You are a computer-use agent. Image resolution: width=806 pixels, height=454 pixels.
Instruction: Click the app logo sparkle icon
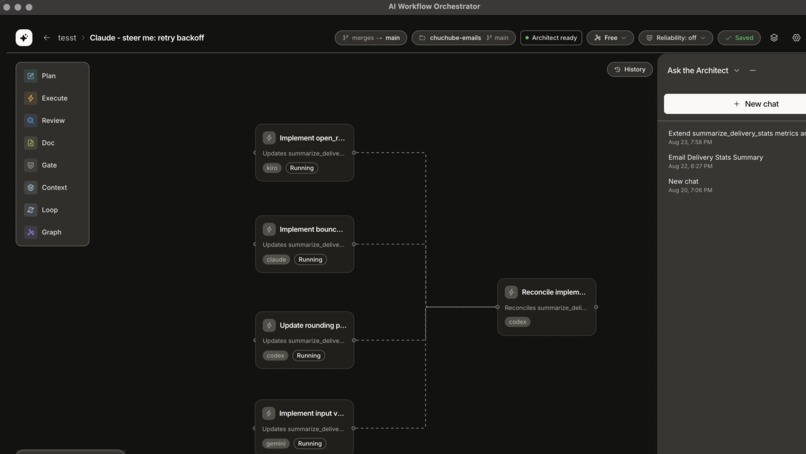tap(24, 38)
